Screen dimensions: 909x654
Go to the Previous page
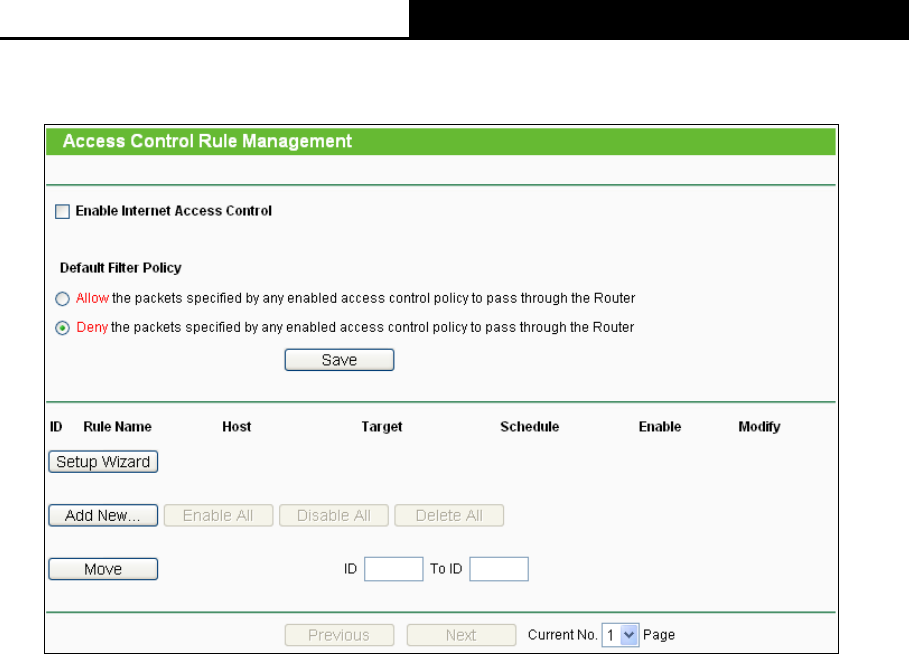[339, 635]
